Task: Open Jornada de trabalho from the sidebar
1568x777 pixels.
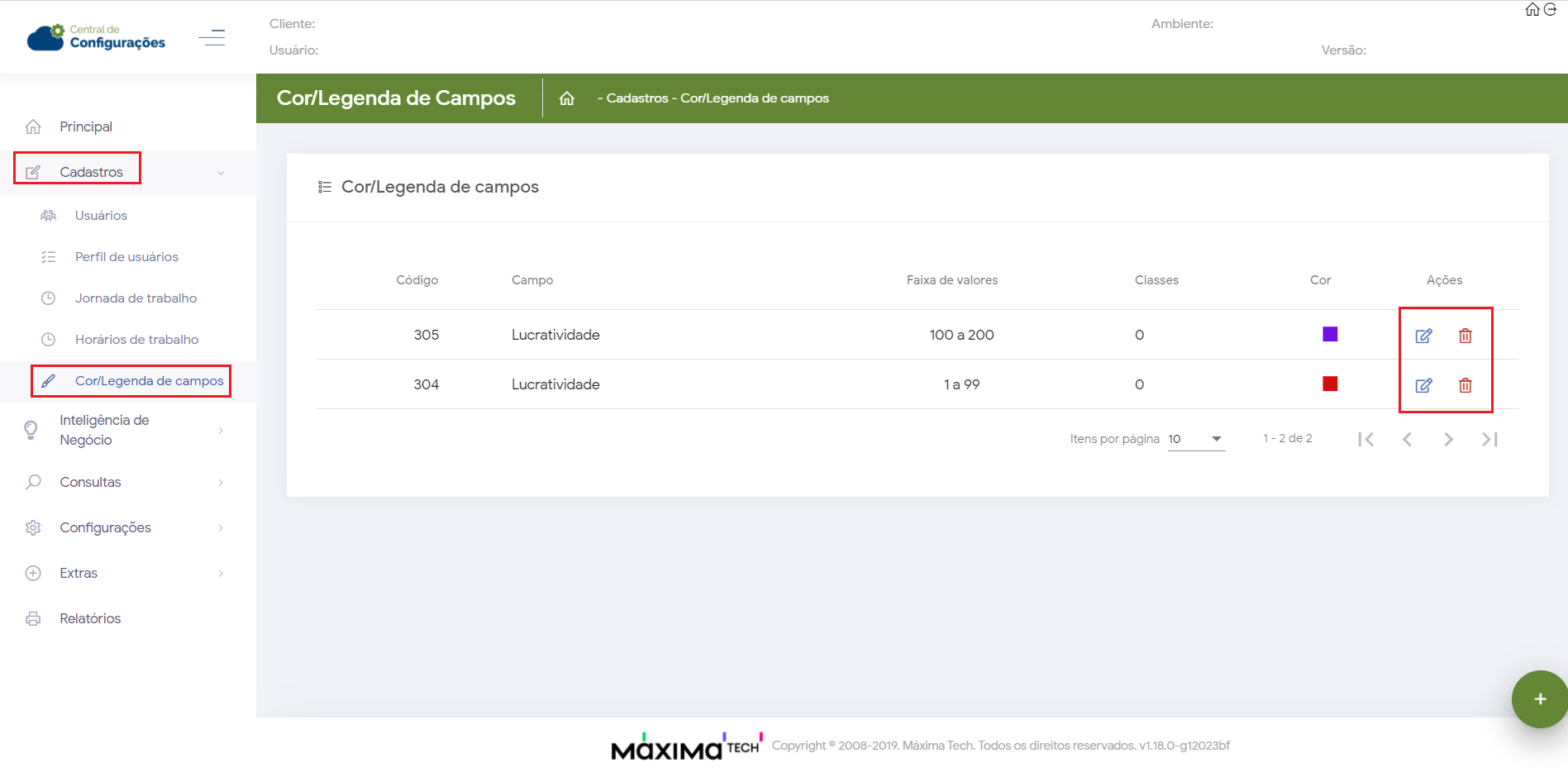Action: 136,298
